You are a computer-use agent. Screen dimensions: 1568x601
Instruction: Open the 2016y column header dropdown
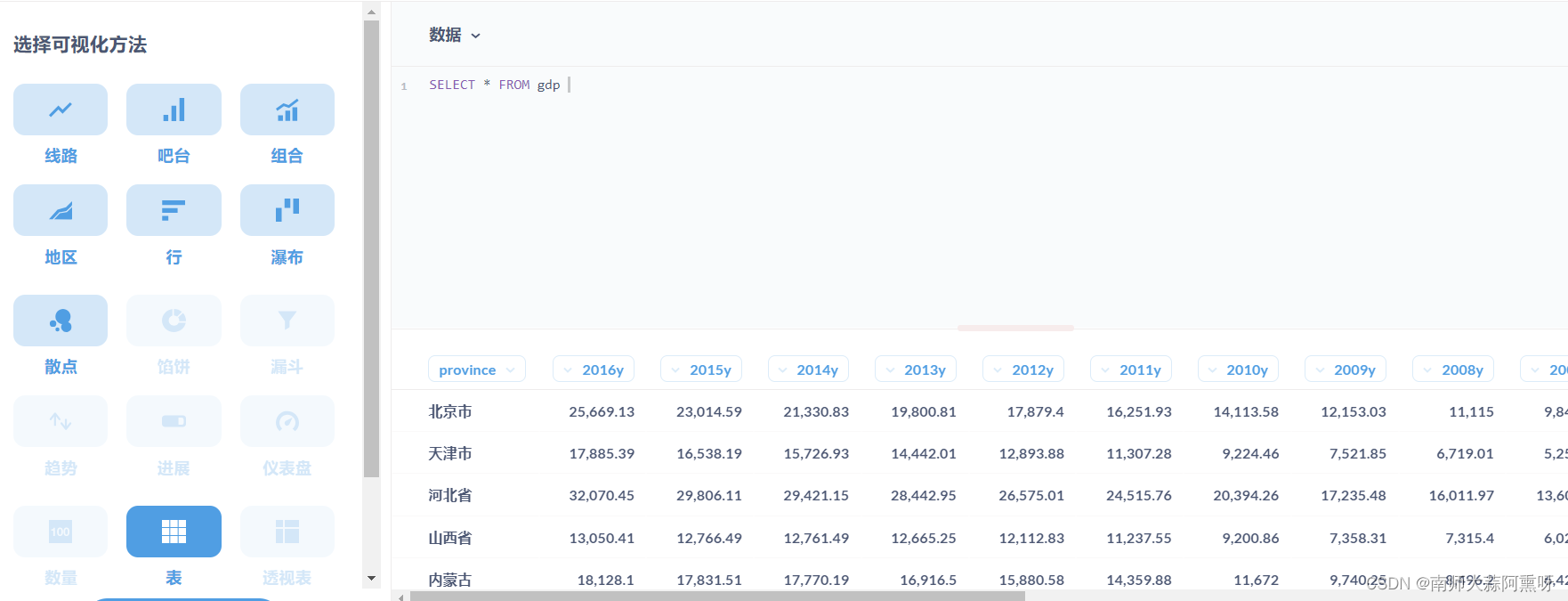[x=594, y=370]
